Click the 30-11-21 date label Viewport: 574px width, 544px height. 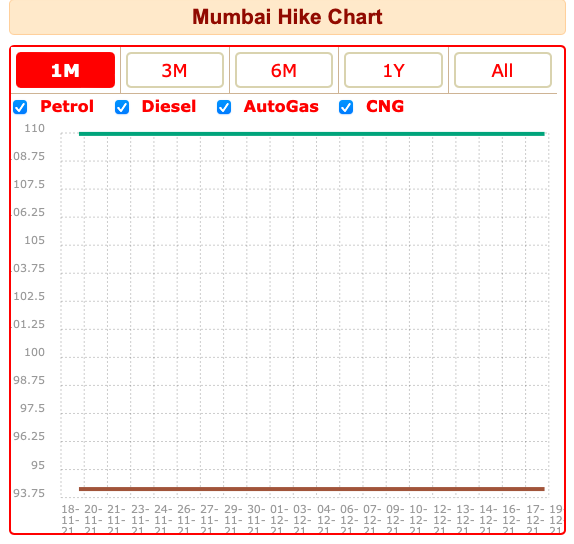256,520
